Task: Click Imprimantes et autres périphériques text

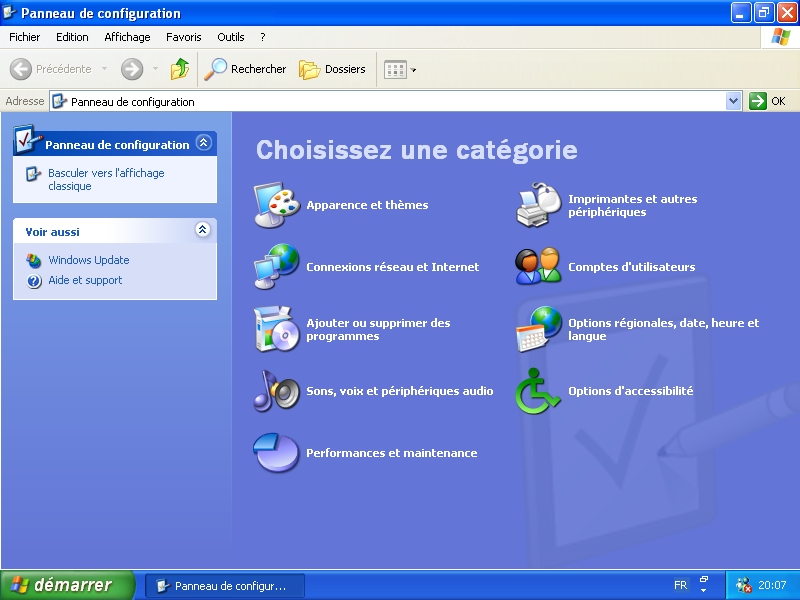Action: point(633,206)
